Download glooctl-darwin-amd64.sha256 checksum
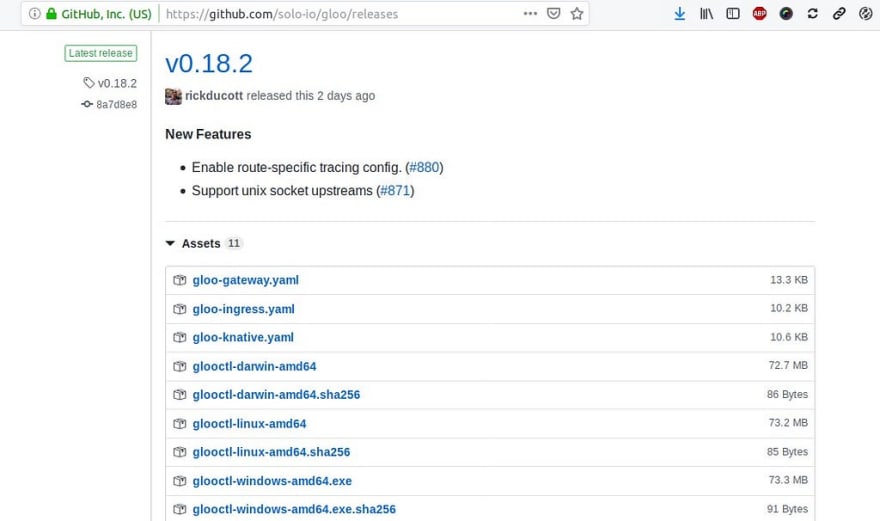 (x=276, y=395)
